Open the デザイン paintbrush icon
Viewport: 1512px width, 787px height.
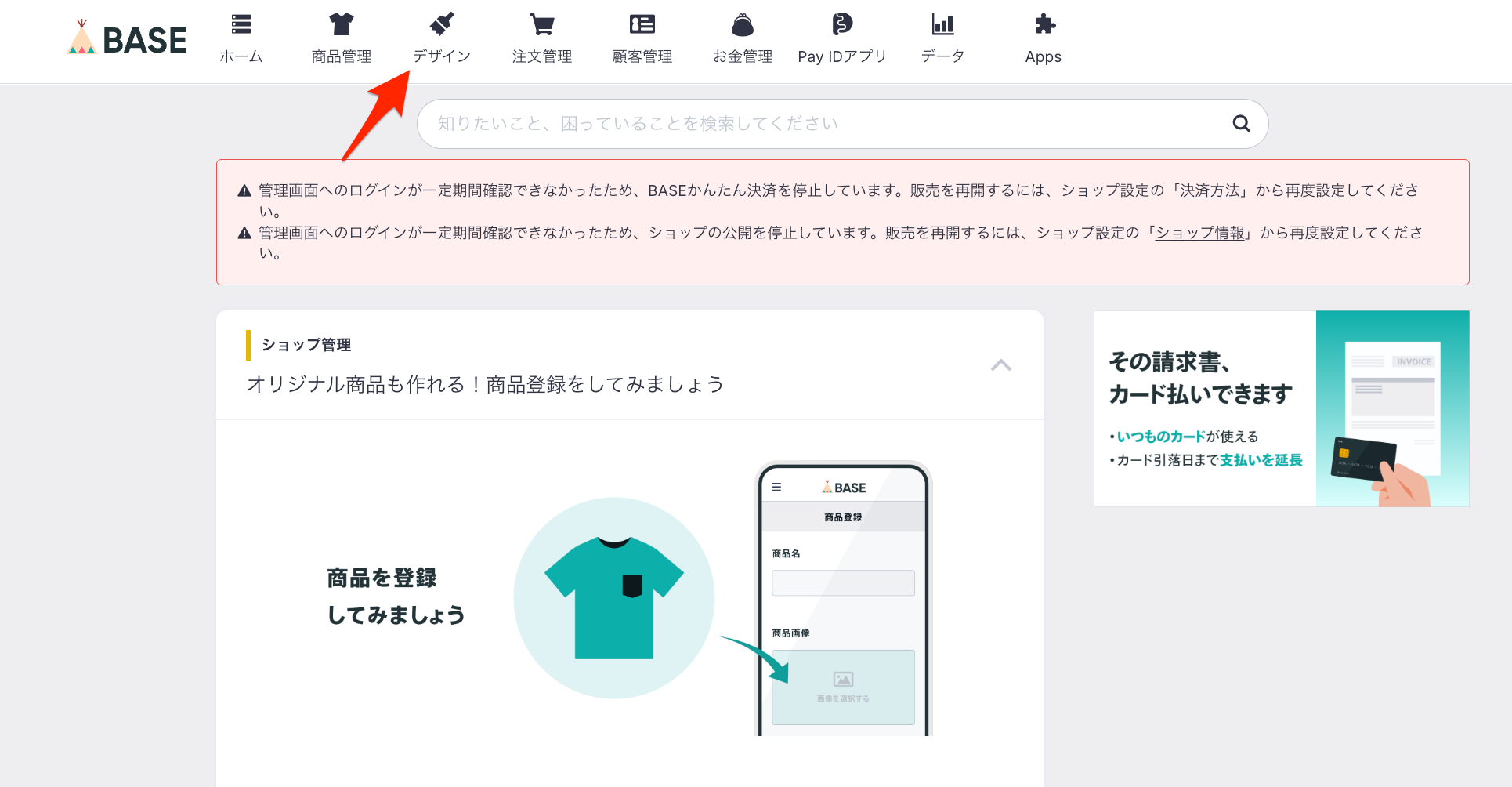pos(442,24)
